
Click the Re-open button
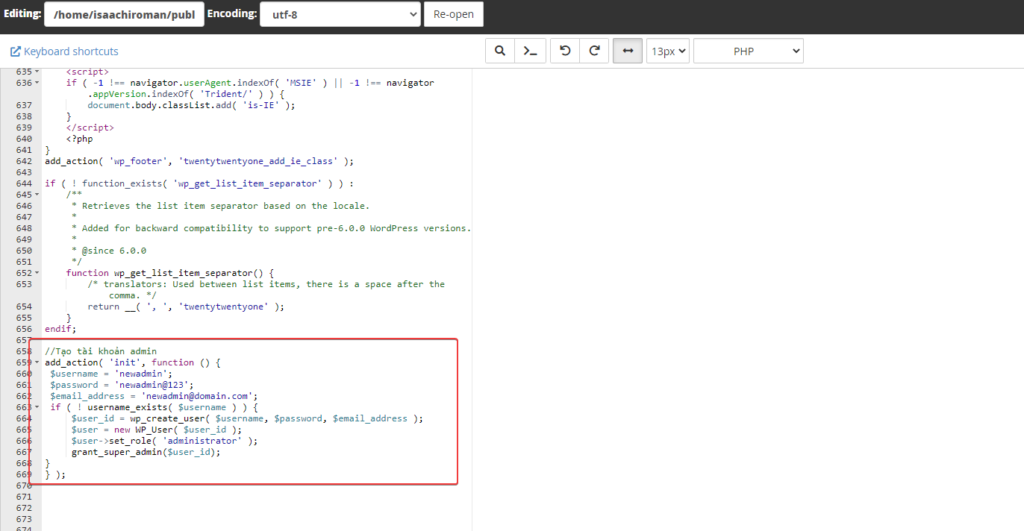click(x=453, y=14)
